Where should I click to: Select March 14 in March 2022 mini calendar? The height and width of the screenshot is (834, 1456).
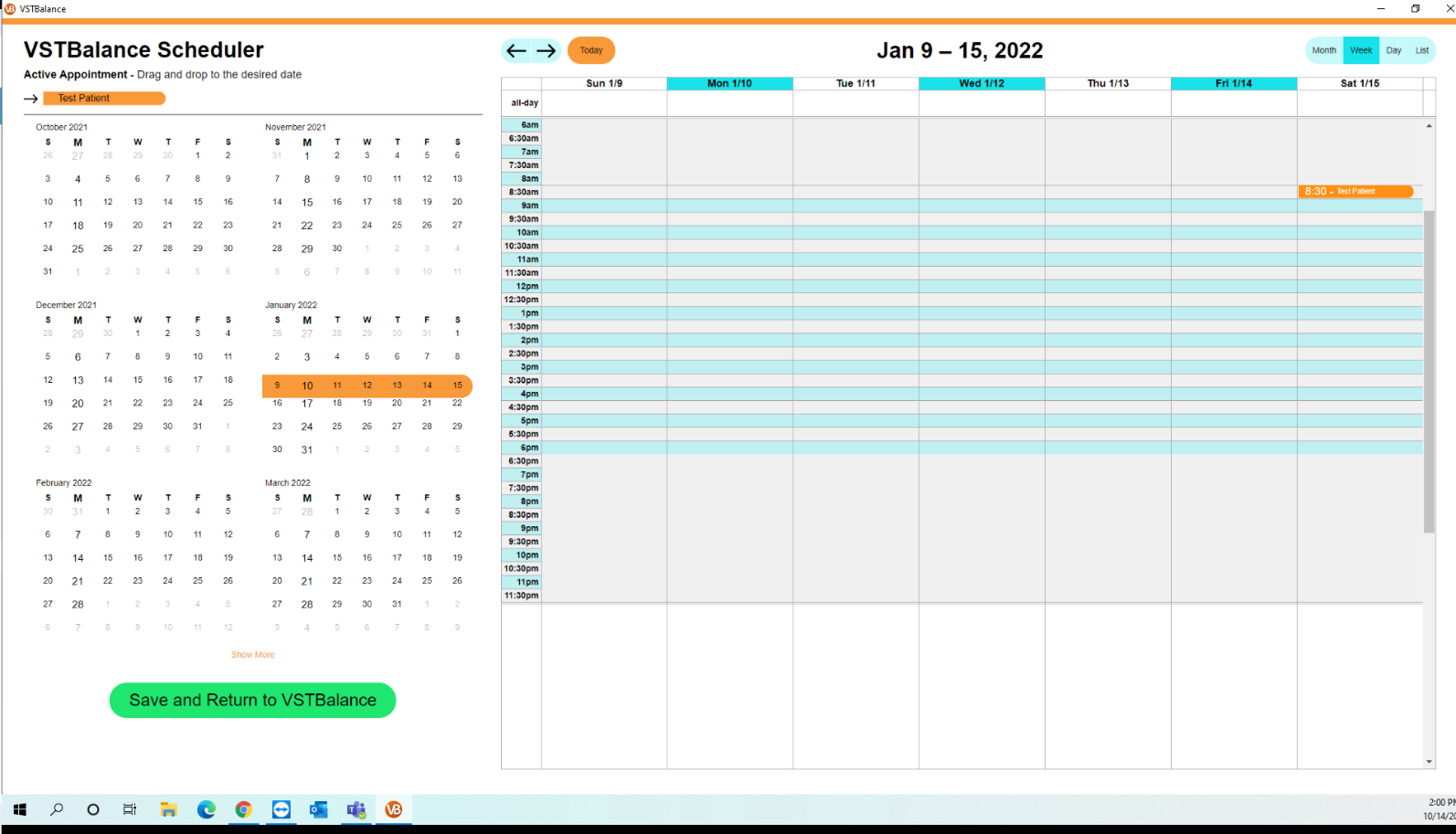(307, 558)
